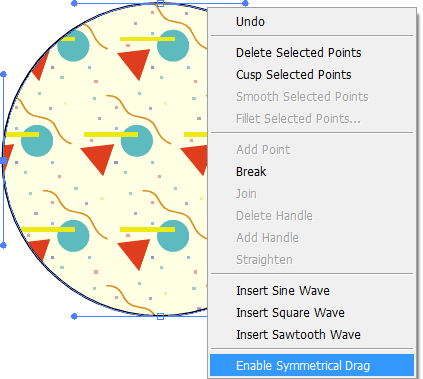Select the filled blue node on circle's left edge

point(3,161)
